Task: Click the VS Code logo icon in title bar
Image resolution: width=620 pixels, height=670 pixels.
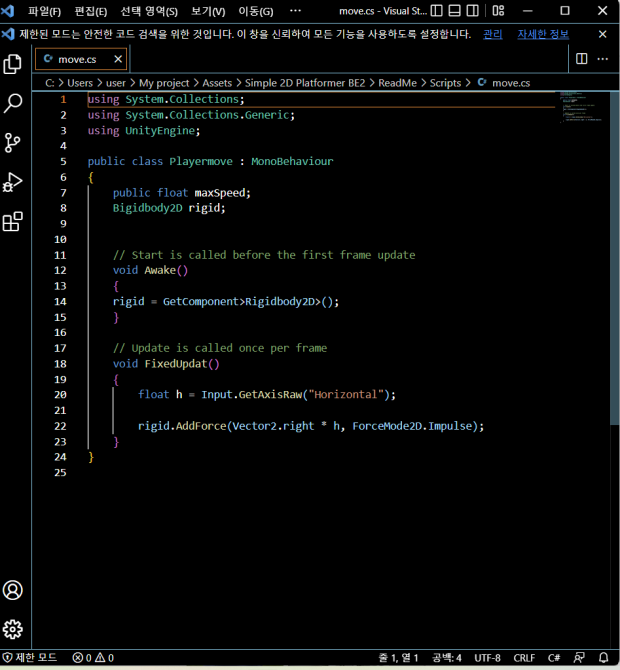Action: pyautogui.click(x=8, y=11)
